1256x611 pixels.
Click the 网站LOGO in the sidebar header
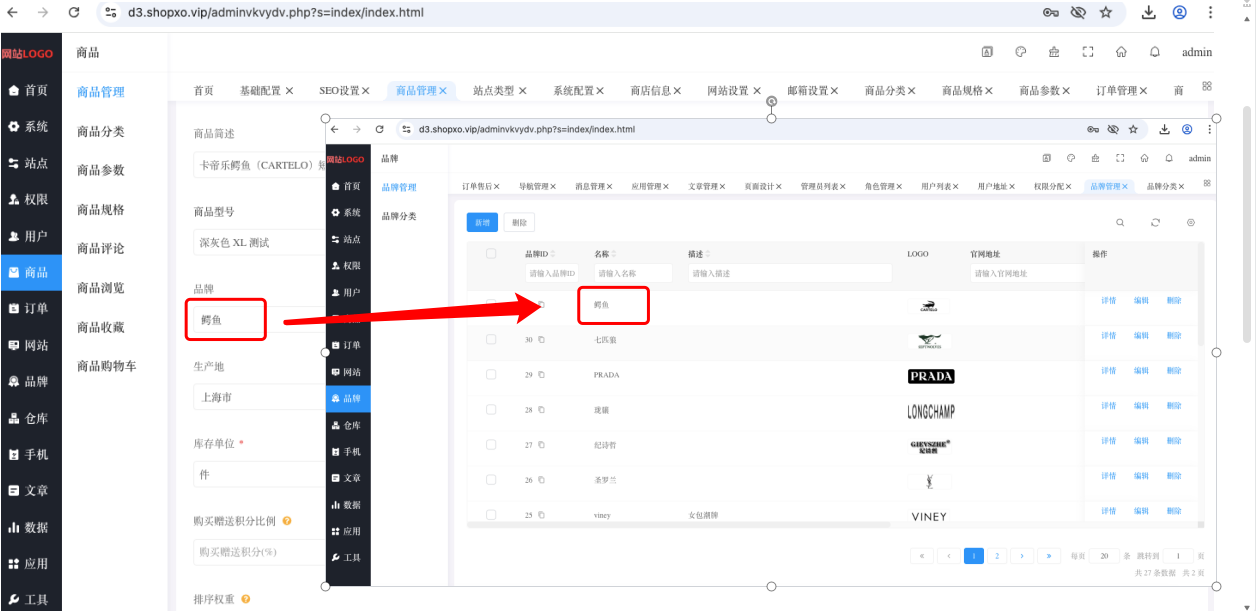click(27, 53)
